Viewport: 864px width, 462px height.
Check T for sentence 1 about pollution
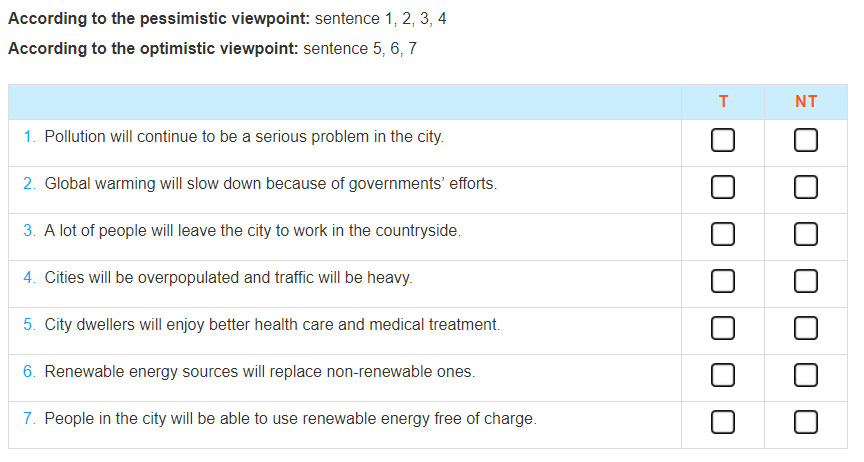(x=722, y=140)
